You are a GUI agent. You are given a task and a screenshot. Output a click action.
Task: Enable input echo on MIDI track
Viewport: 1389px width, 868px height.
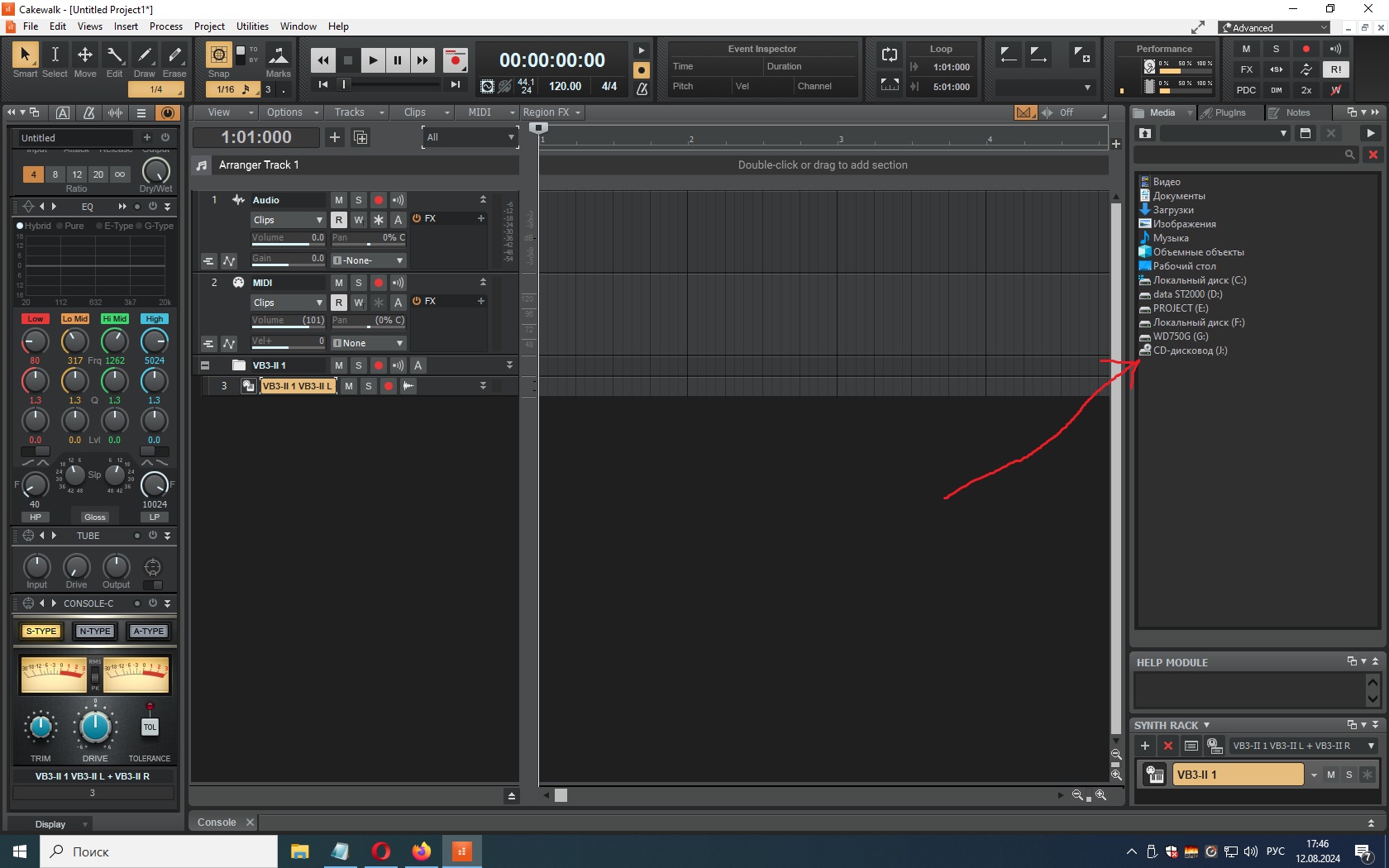tap(399, 283)
